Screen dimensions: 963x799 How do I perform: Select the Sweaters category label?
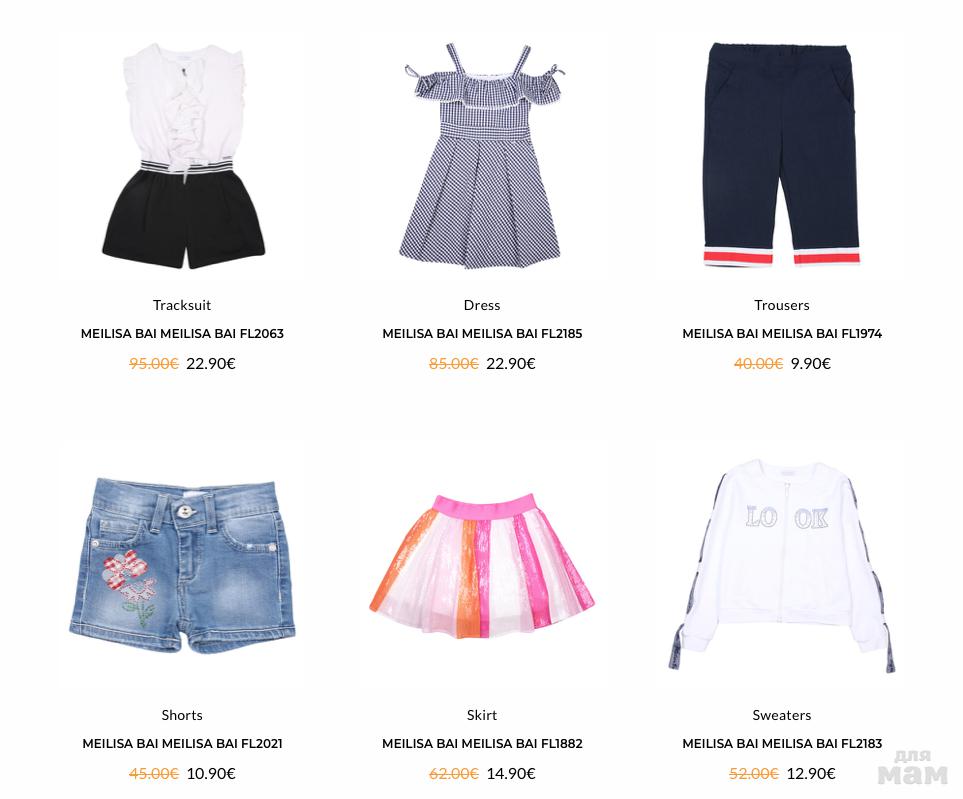tap(782, 715)
